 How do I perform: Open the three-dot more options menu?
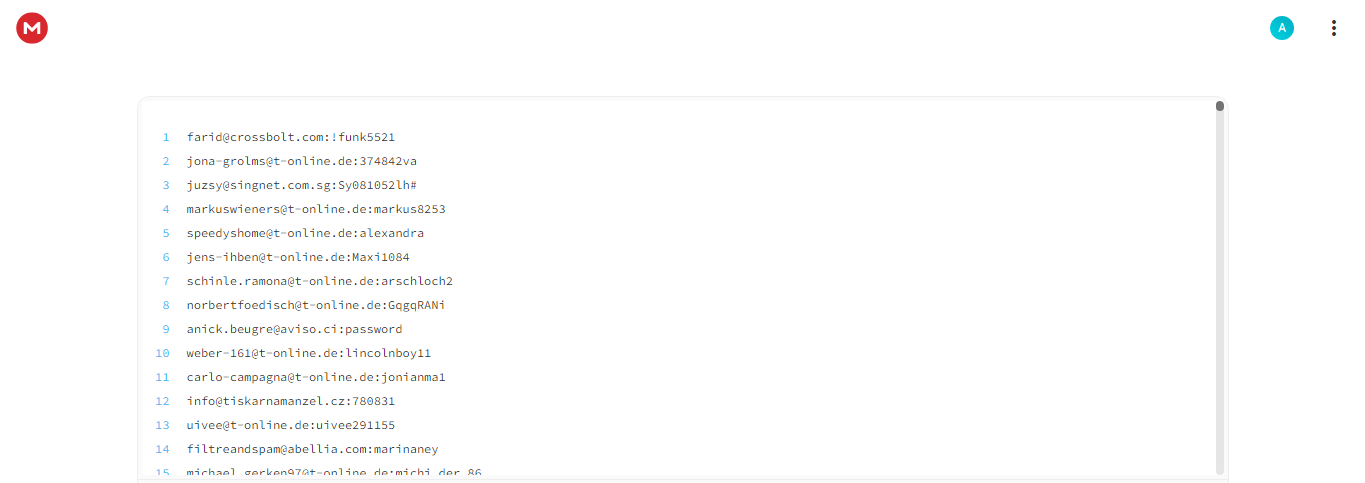(1333, 28)
